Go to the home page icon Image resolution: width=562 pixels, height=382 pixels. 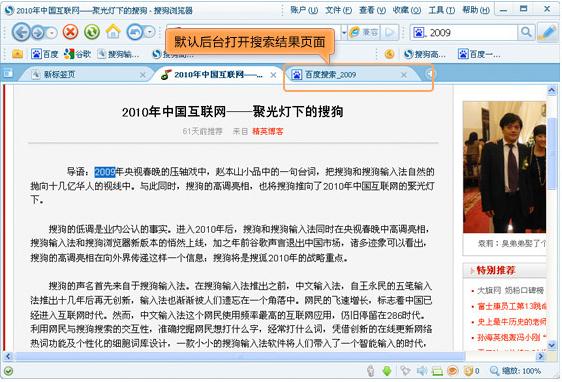[x=113, y=32]
